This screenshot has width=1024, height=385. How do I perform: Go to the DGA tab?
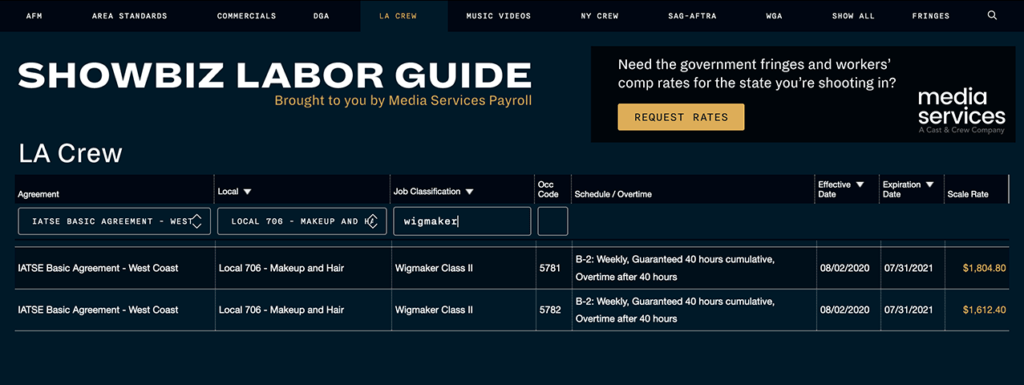click(x=321, y=16)
